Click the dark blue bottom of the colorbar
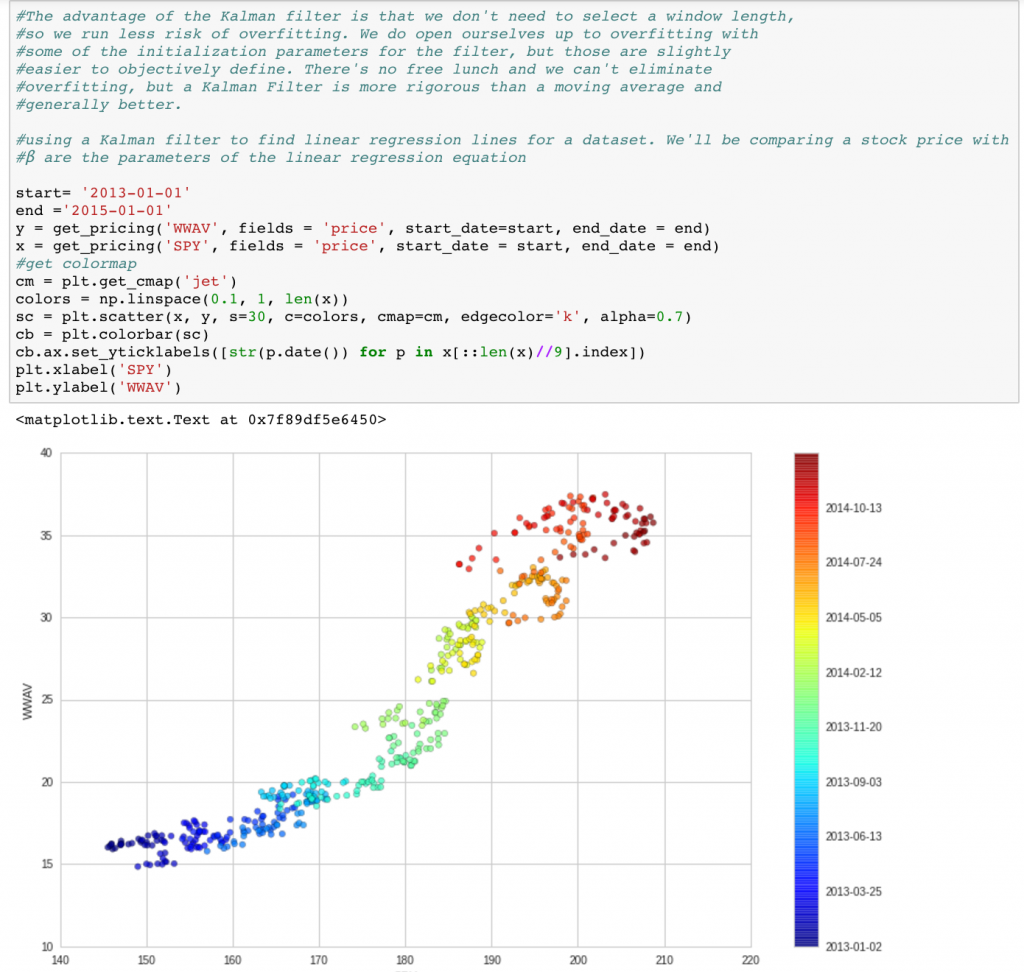 (x=806, y=936)
